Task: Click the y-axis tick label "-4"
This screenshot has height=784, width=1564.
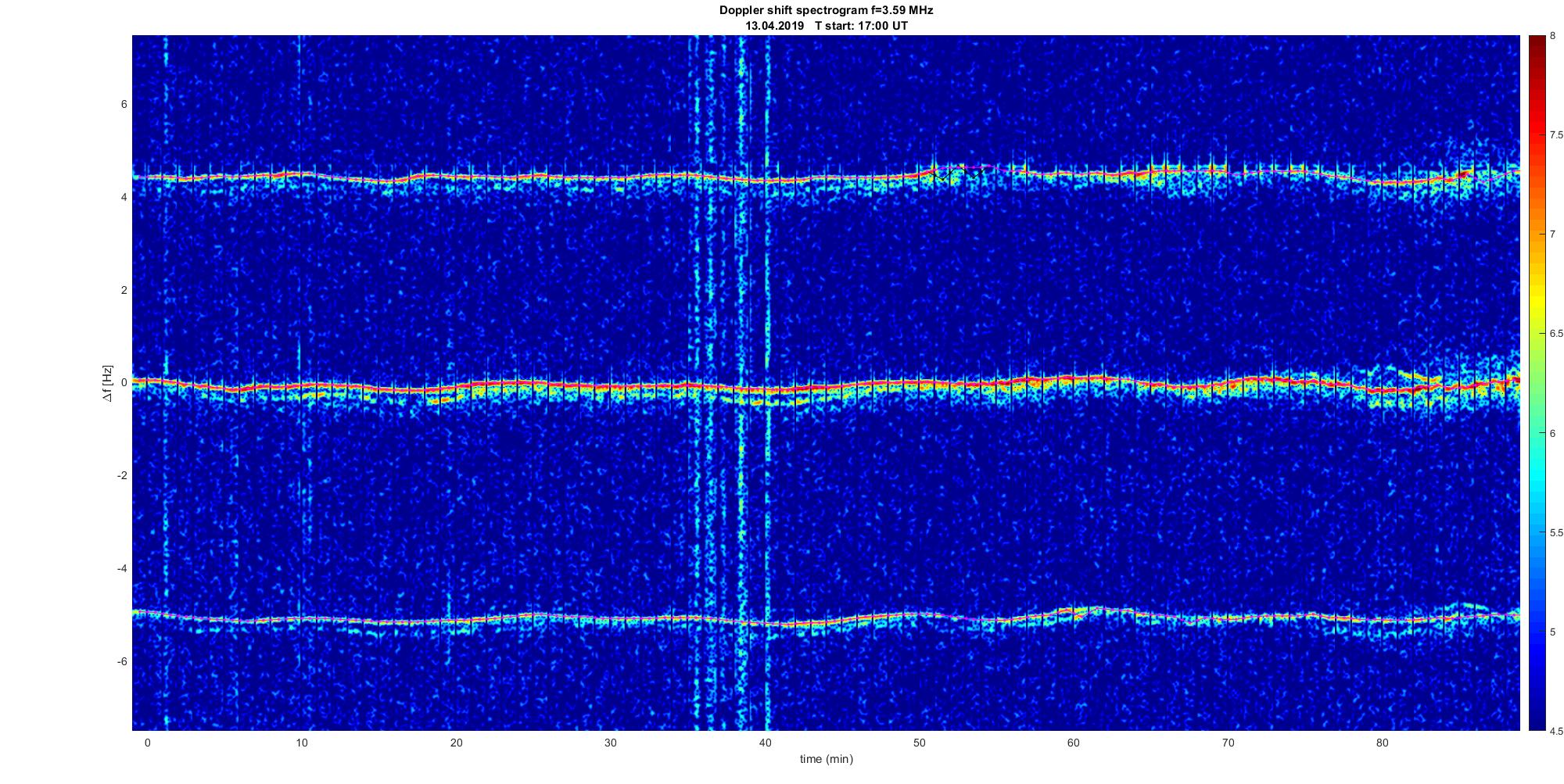Action: click(122, 568)
